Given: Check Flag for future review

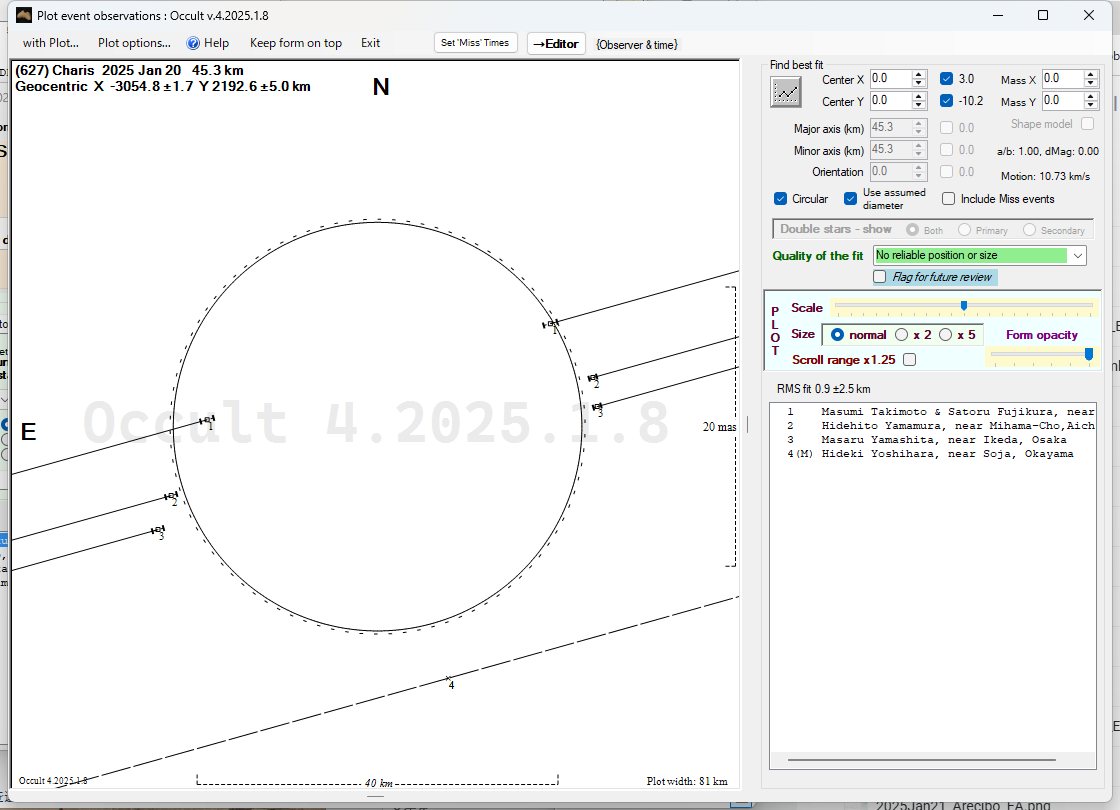Looking at the screenshot, I should coord(880,277).
